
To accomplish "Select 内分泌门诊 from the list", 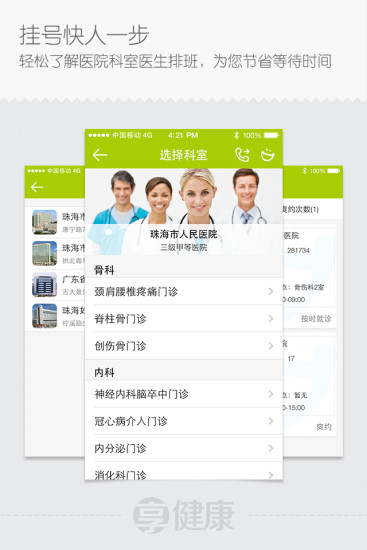I will 184,448.
